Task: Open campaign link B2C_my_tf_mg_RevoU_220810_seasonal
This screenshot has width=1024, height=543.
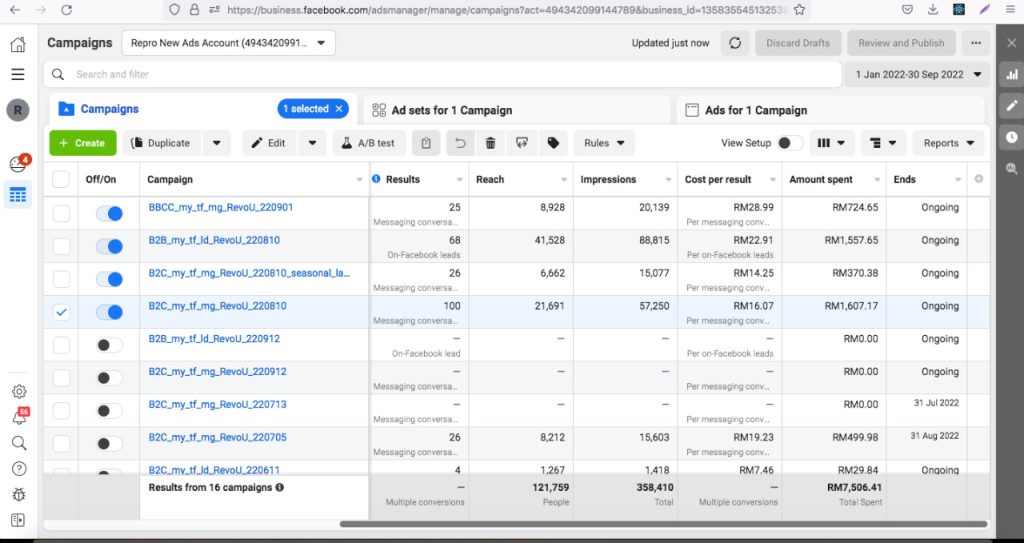Action: point(249,273)
